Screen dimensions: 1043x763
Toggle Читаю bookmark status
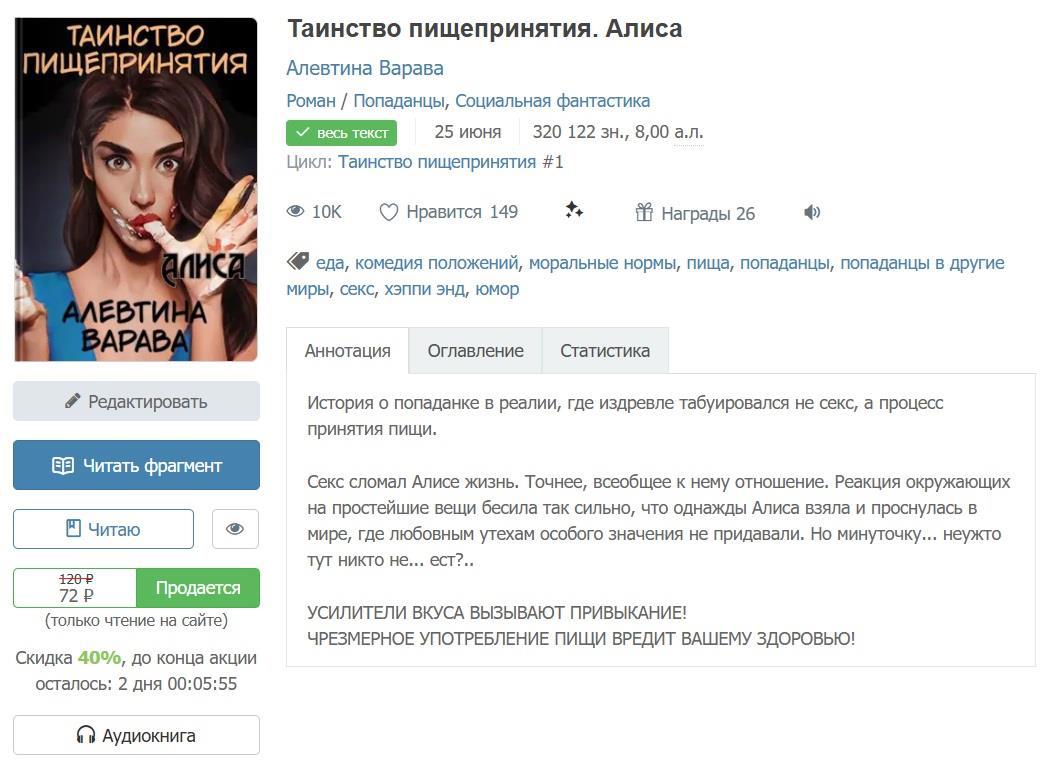tap(103, 529)
